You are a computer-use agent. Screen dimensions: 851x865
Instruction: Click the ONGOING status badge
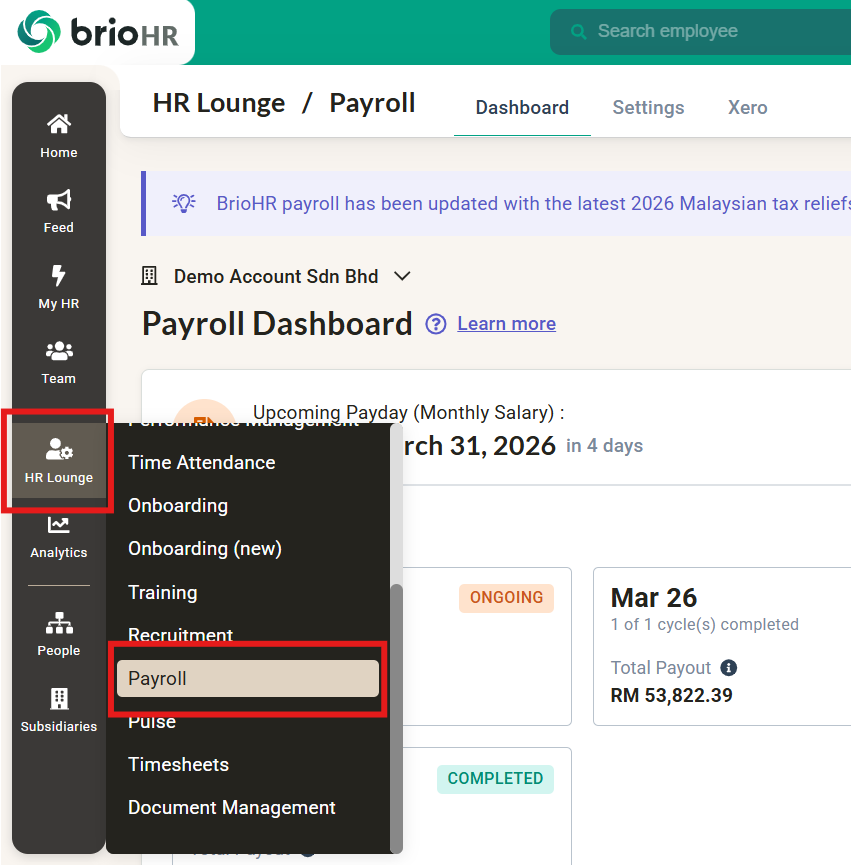[x=506, y=597]
